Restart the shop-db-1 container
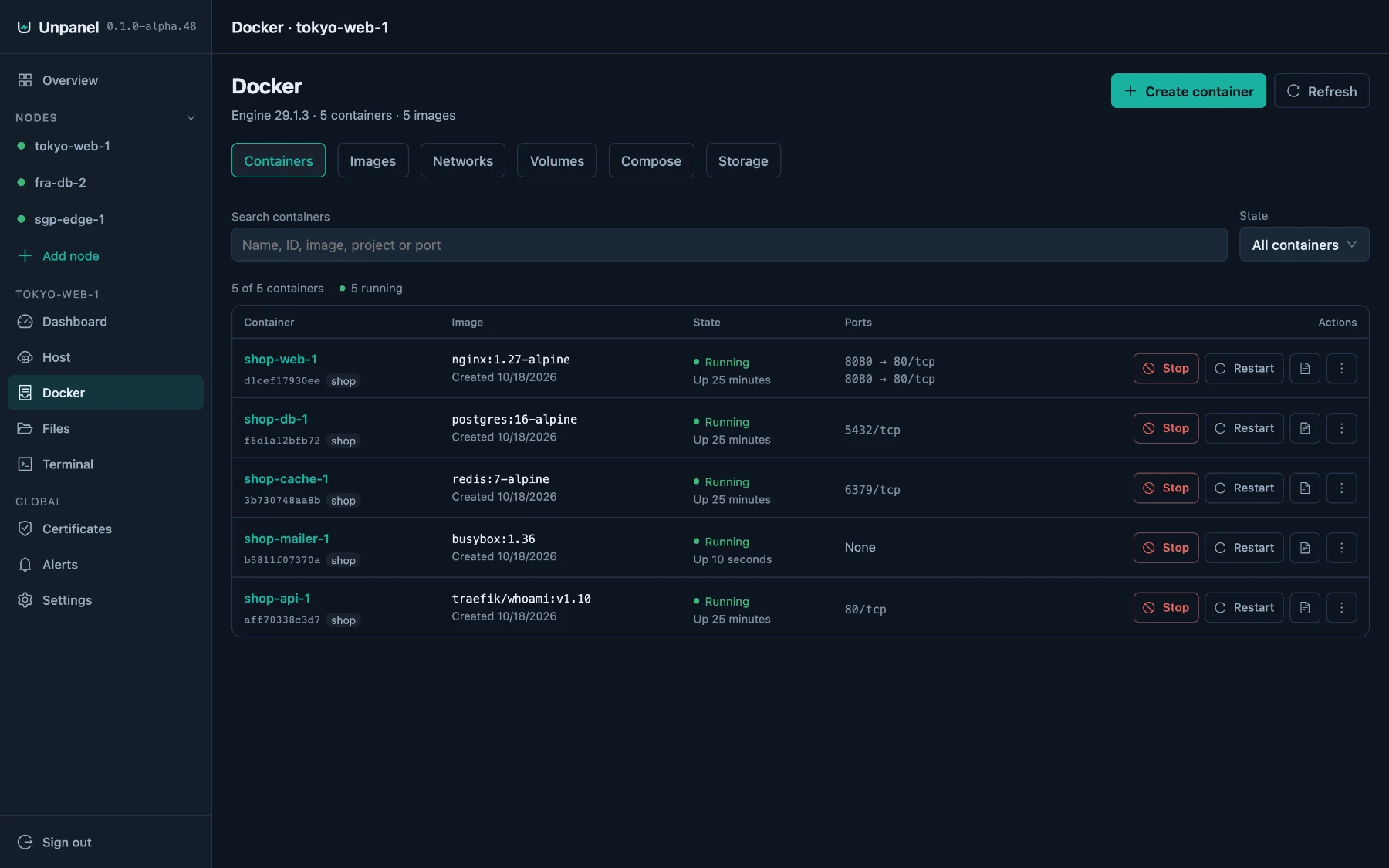This screenshot has width=1389, height=868. click(1244, 428)
